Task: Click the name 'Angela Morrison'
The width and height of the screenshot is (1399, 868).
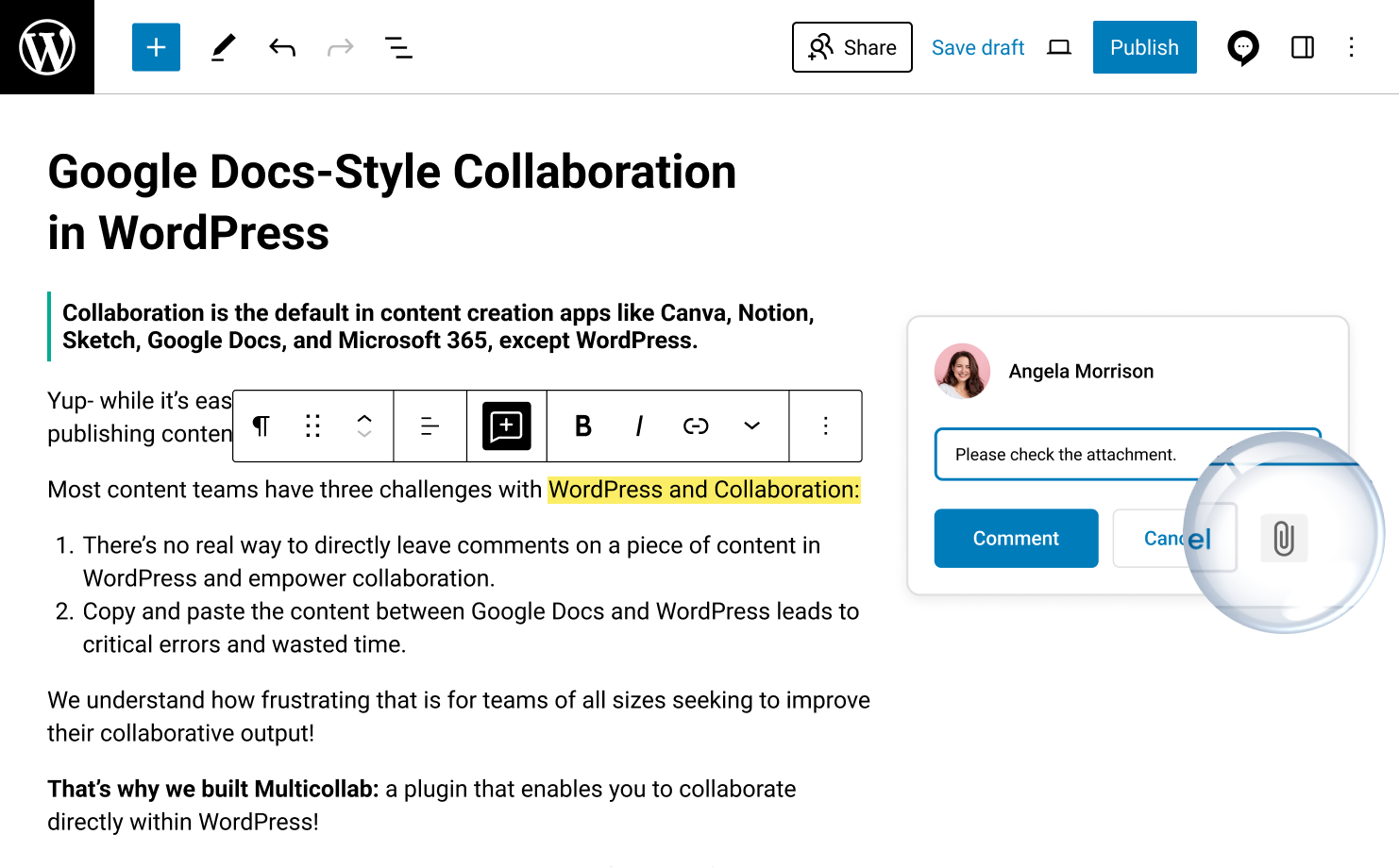Action: [1081, 371]
